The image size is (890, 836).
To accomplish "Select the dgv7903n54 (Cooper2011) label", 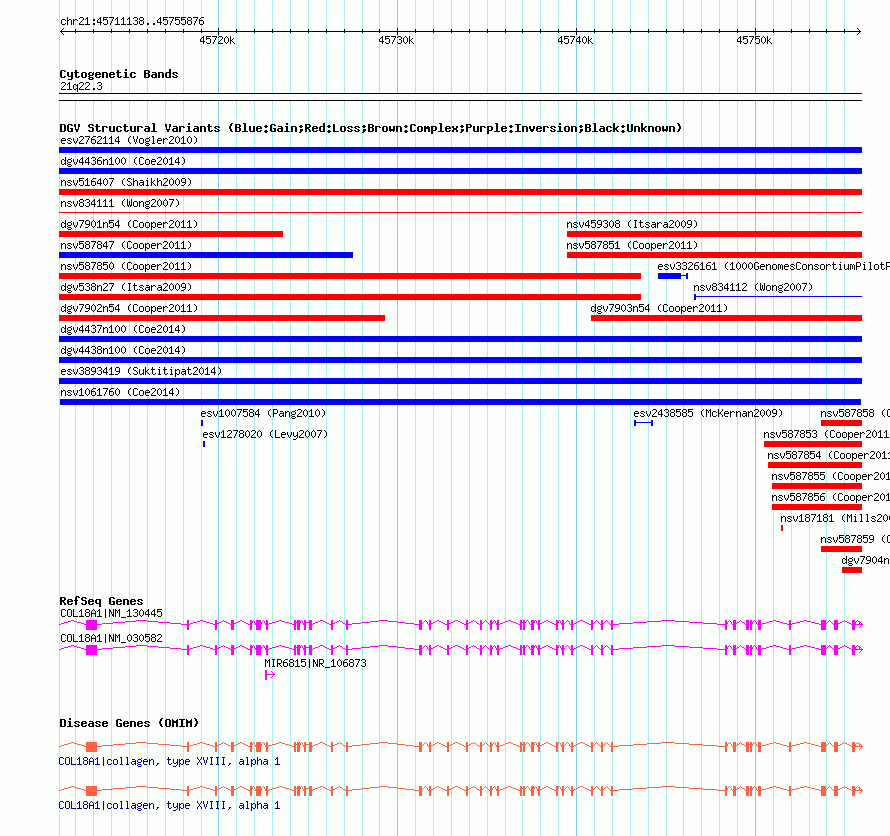I will coord(659,308).
